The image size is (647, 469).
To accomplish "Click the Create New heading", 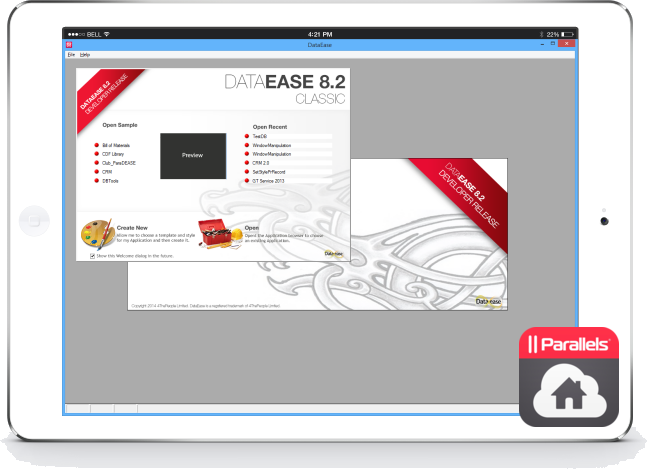I will point(132,228).
